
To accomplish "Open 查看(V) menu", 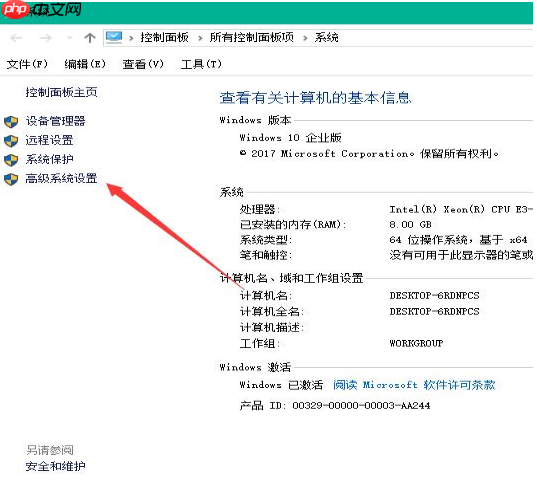I will pyautogui.click(x=143, y=64).
